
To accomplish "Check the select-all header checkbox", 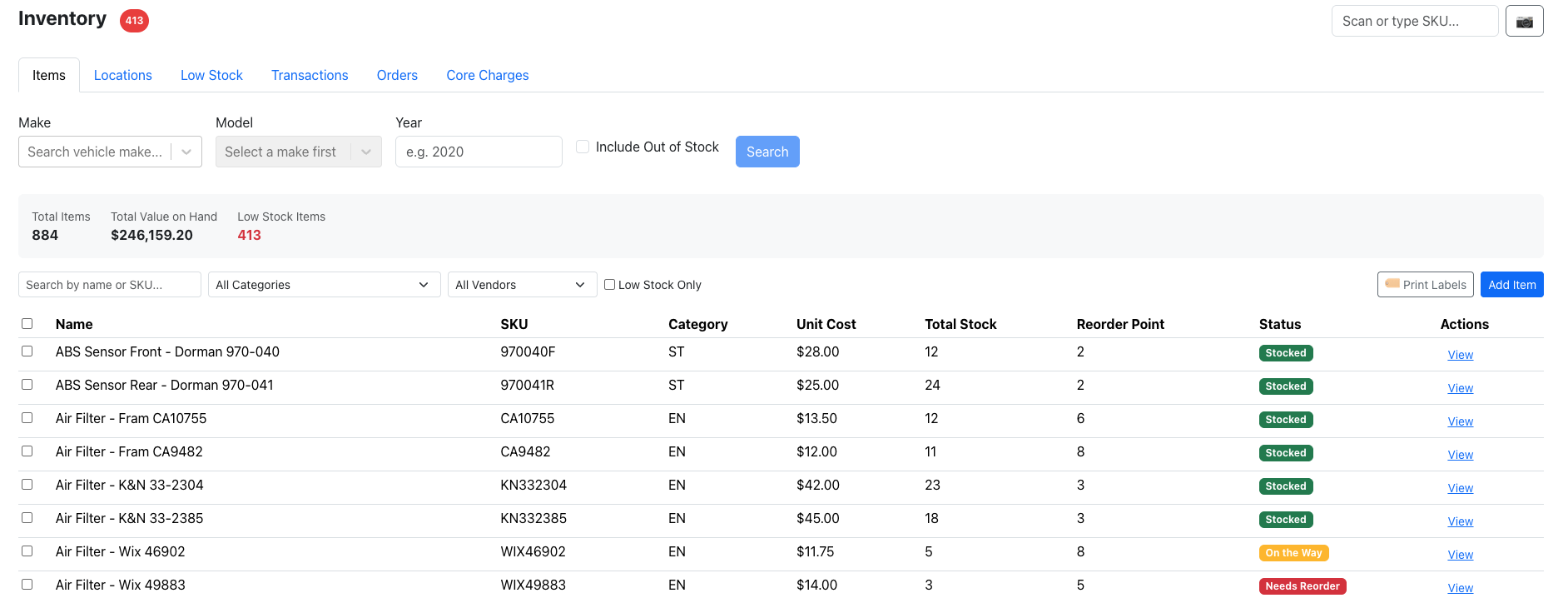I will pos(27,323).
